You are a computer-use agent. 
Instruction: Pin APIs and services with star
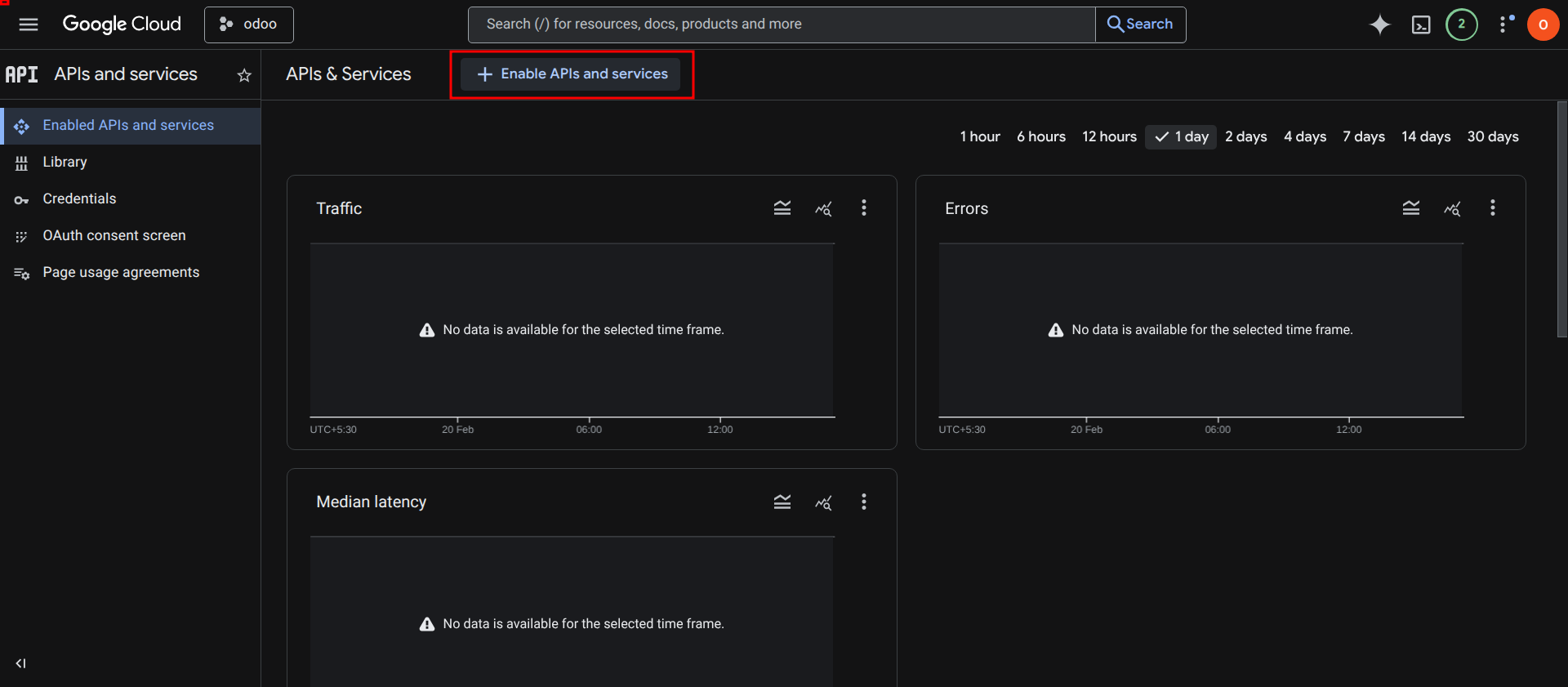pyautogui.click(x=244, y=75)
